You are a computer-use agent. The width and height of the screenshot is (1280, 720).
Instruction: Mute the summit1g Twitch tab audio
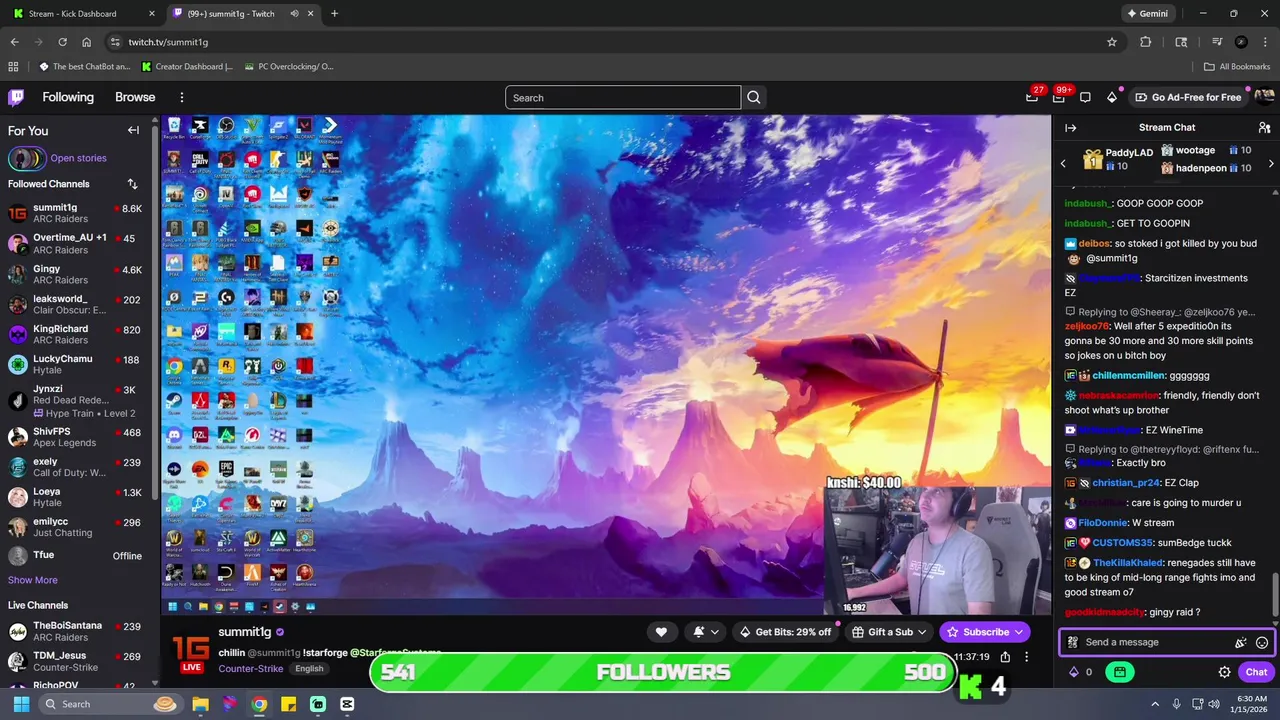point(294,14)
